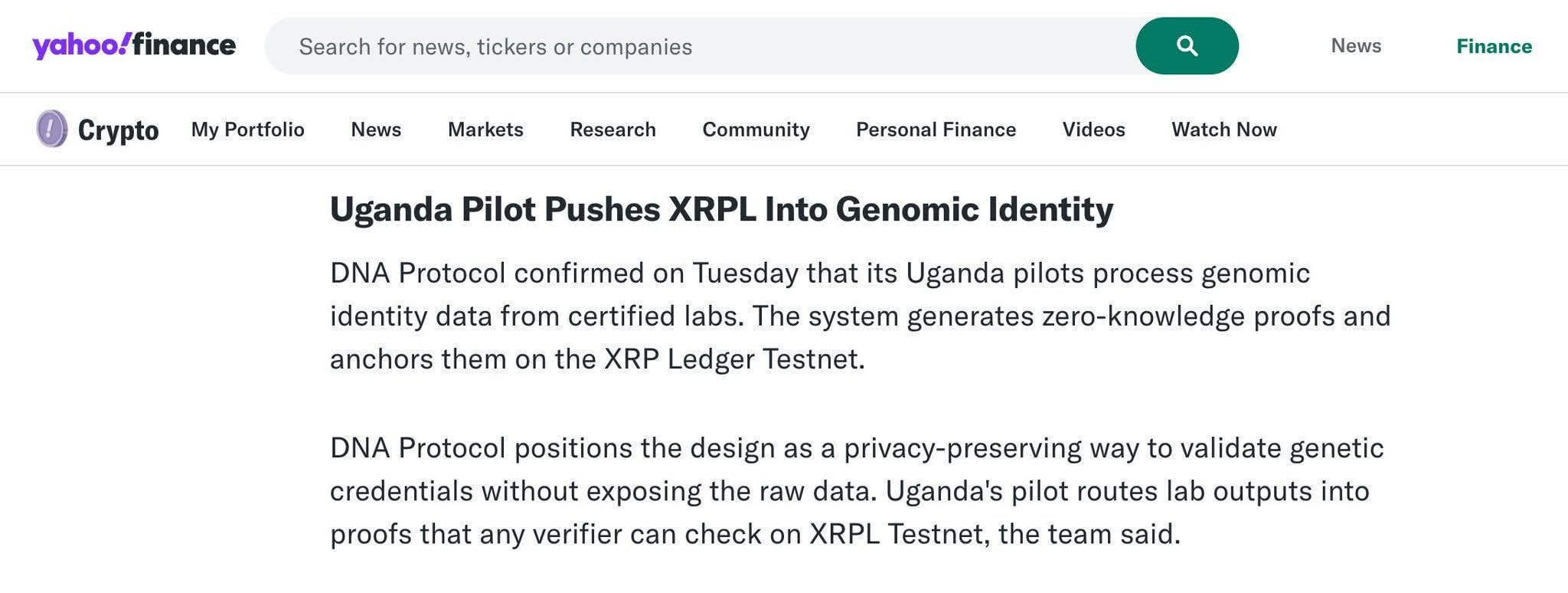Screen dimensions: 1568x593
Task: Focus the news, tickers or companies search field
Action: tap(699, 46)
